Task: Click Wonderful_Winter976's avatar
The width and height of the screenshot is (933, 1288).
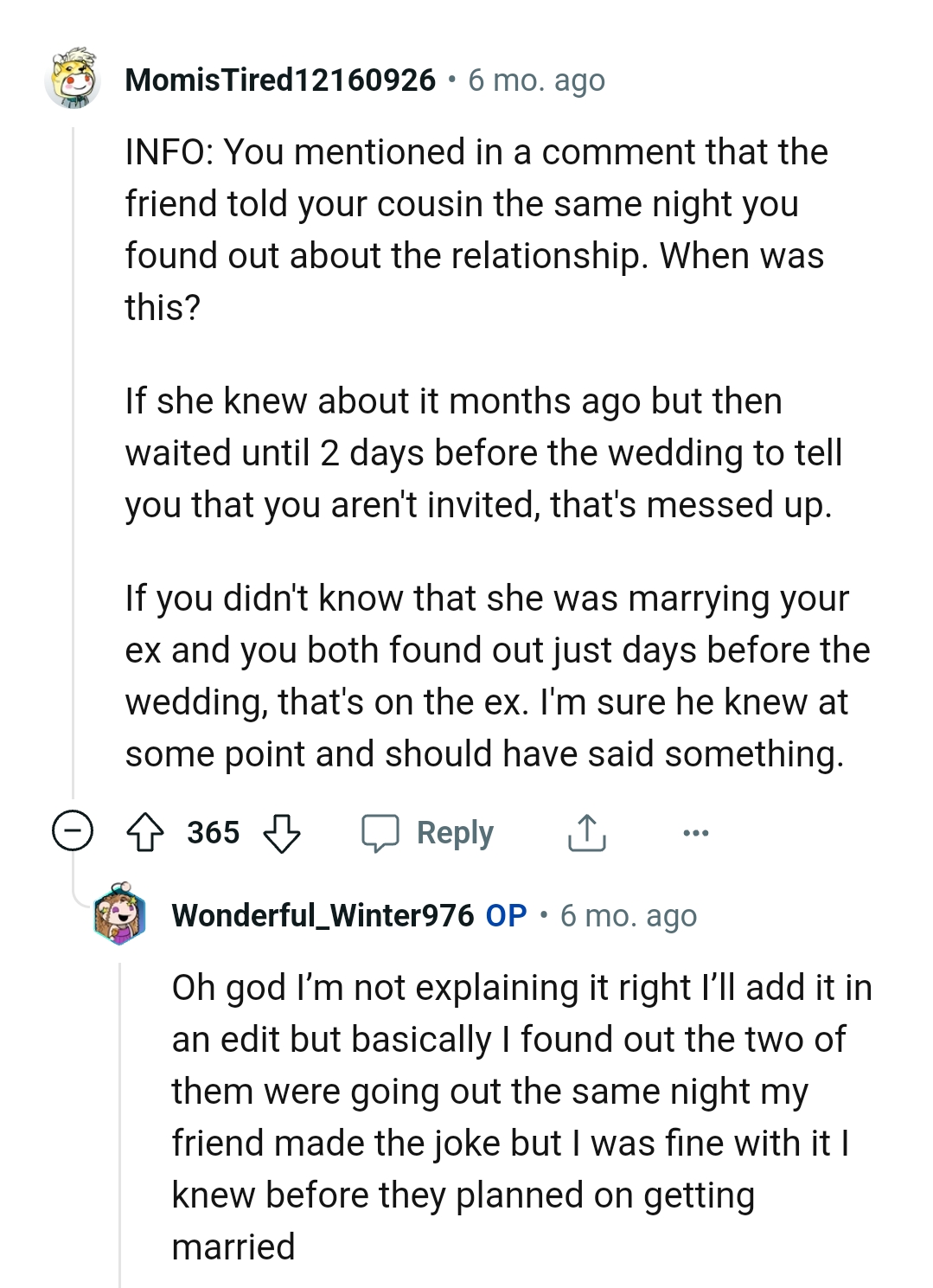Action: (x=121, y=916)
